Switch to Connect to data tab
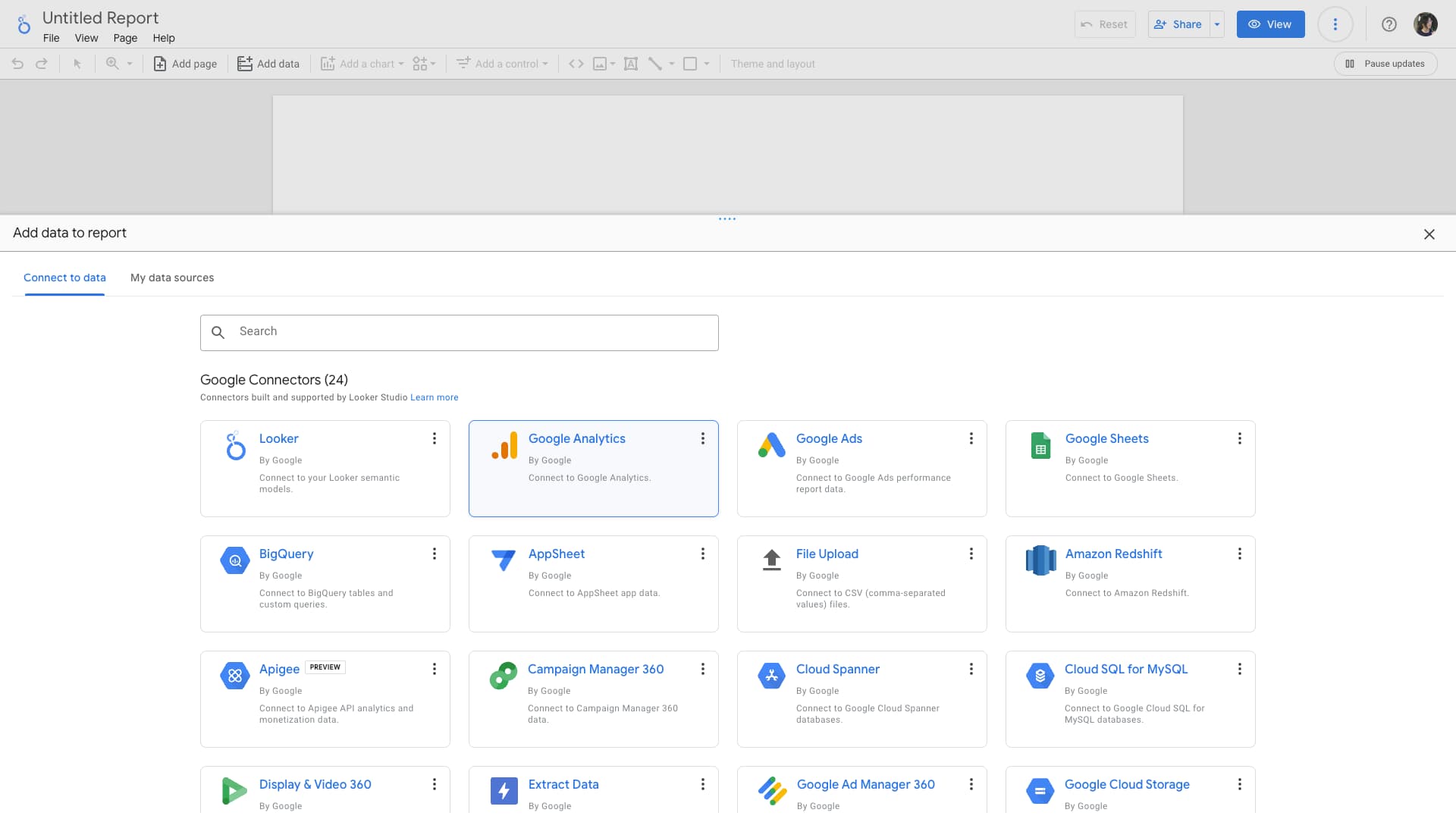Image resolution: width=1456 pixels, height=819 pixels. [64, 278]
